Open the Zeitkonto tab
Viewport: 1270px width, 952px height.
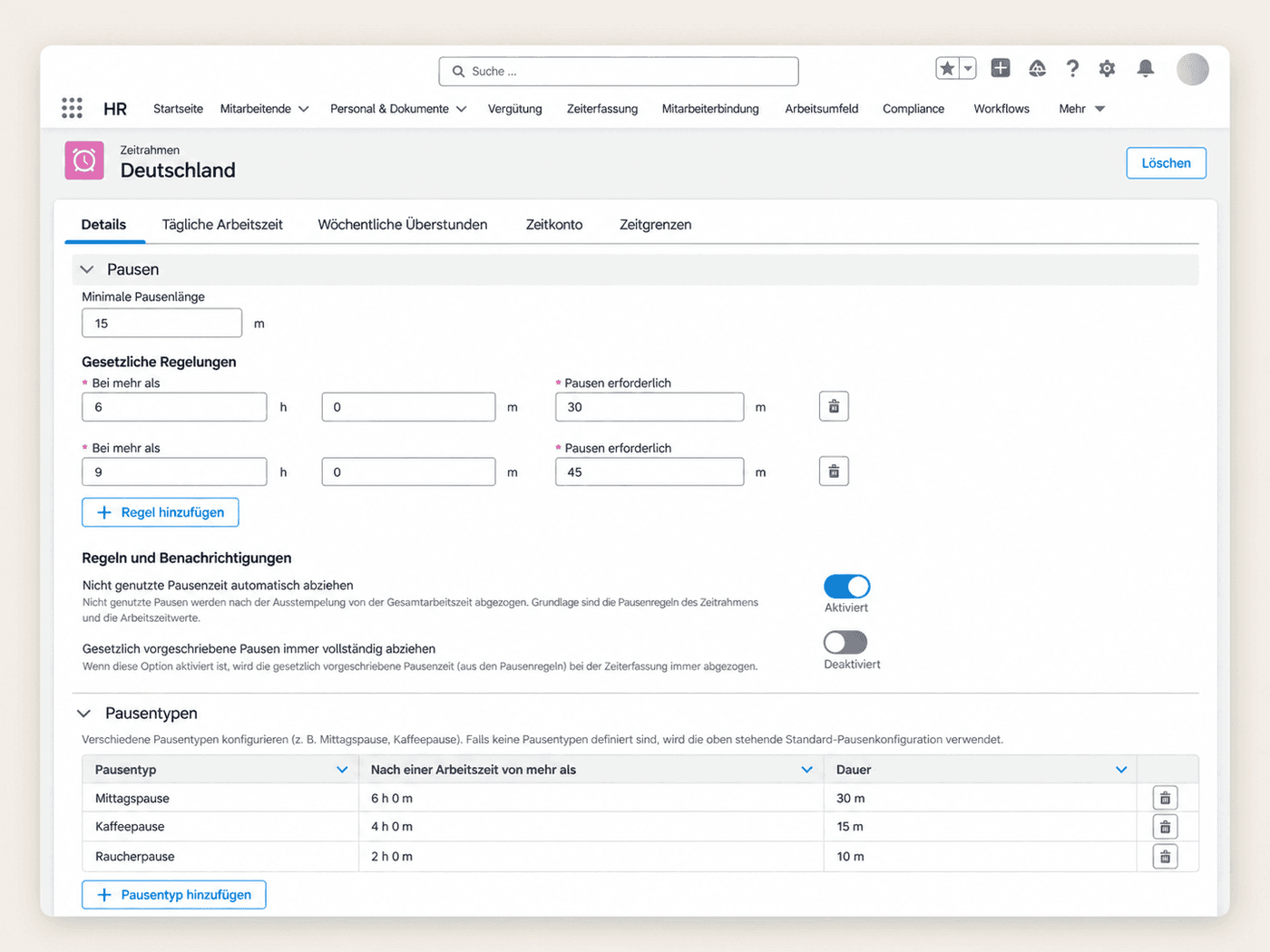point(554,225)
